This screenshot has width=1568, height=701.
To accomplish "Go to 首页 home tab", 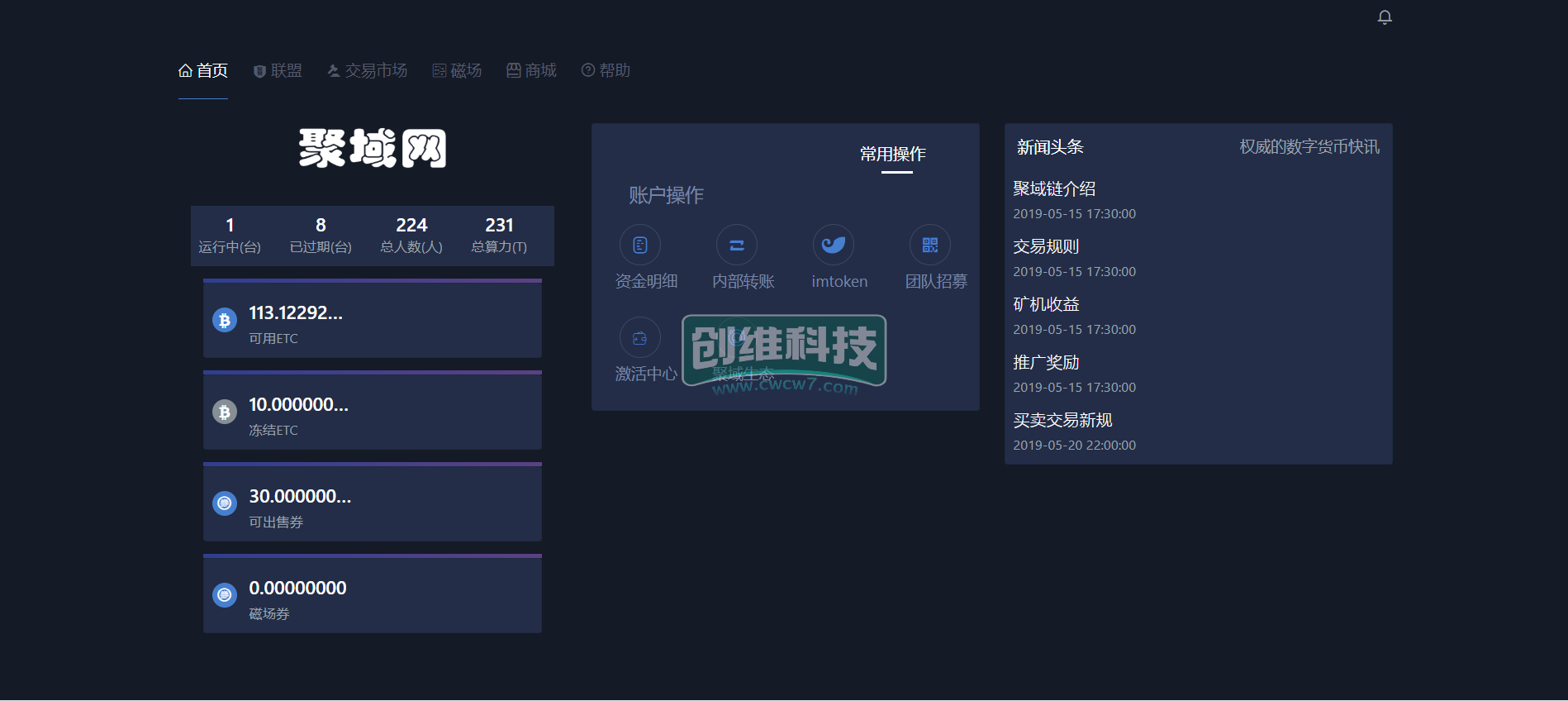I will [203, 71].
